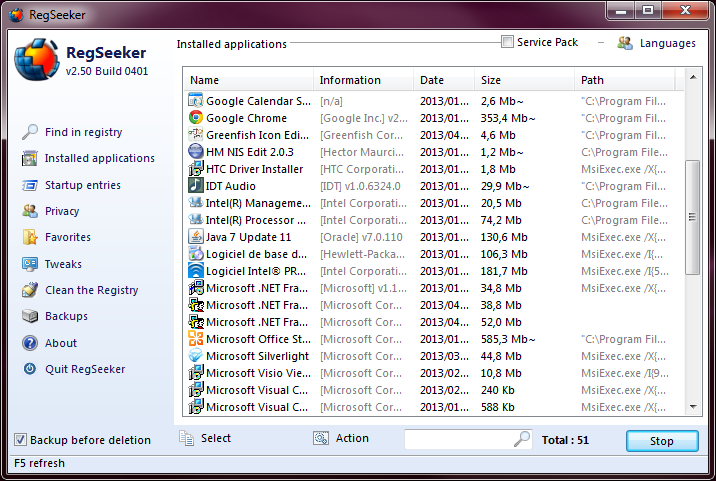Screen dimensions: 716x481
Task: Click the Google Chrome app icon
Action: coord(195,118)
